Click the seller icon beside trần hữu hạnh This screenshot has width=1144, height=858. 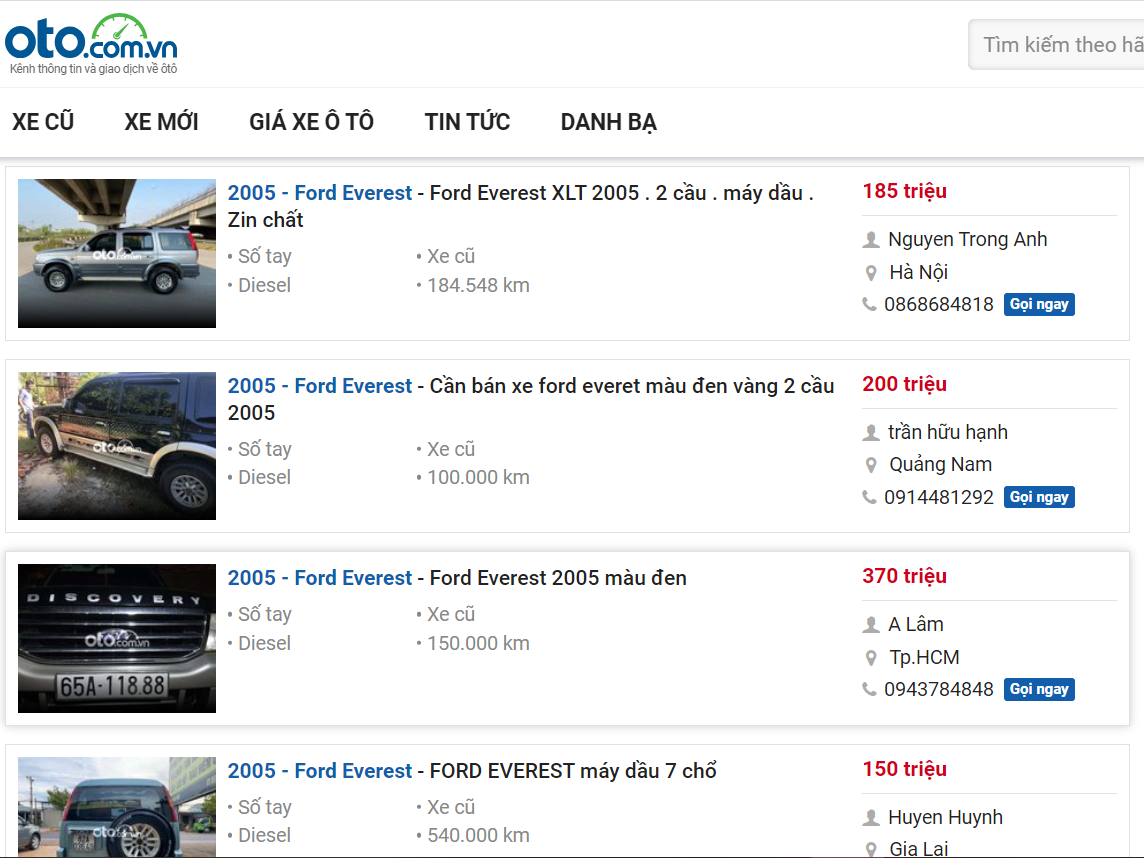pos(870,433)
